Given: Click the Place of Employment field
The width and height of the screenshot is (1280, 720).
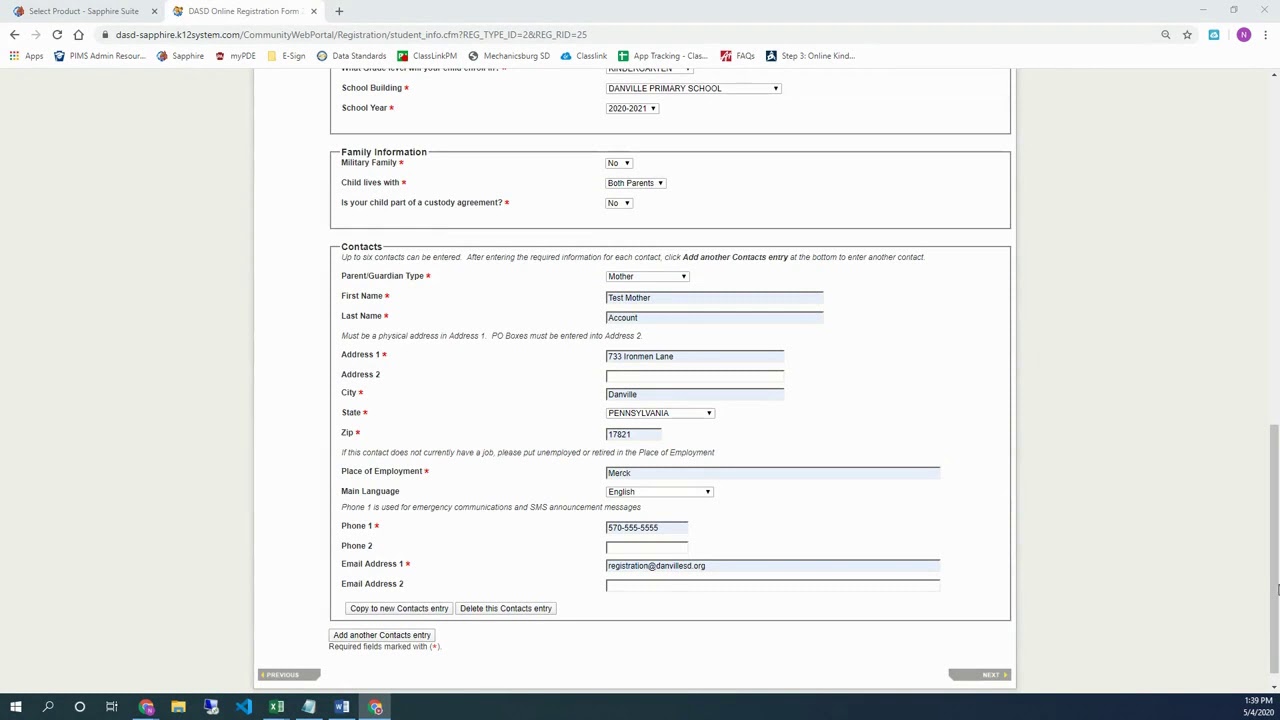Looking at the screenshot, I should [773, 472].
